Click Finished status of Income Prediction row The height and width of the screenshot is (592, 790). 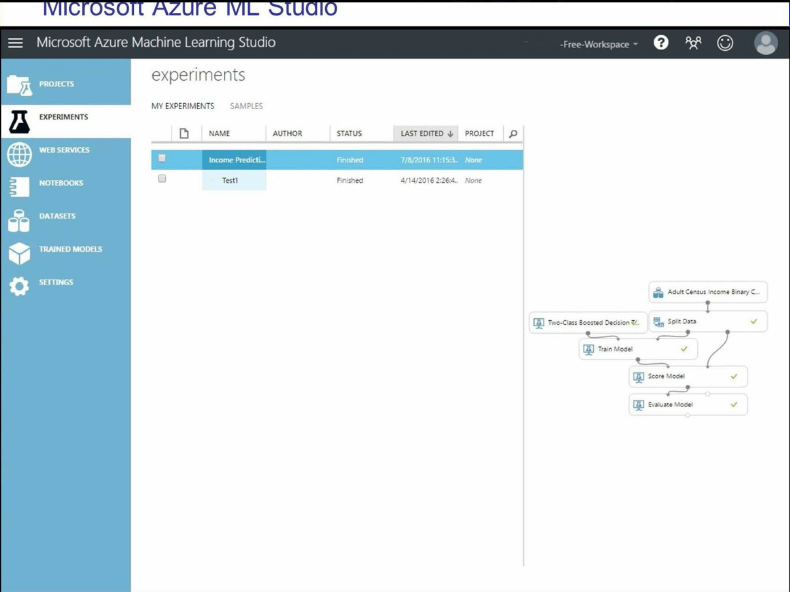[x=350, y=160]
